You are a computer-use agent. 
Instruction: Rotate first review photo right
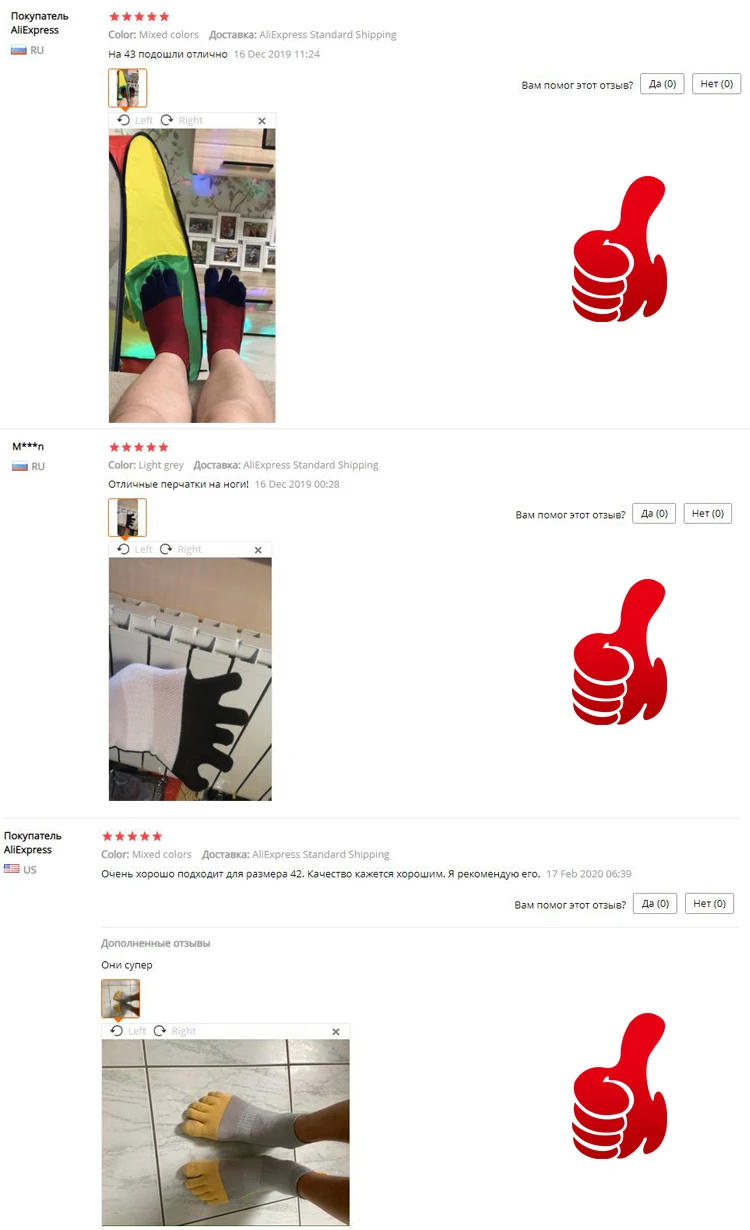tap(181, 120)
